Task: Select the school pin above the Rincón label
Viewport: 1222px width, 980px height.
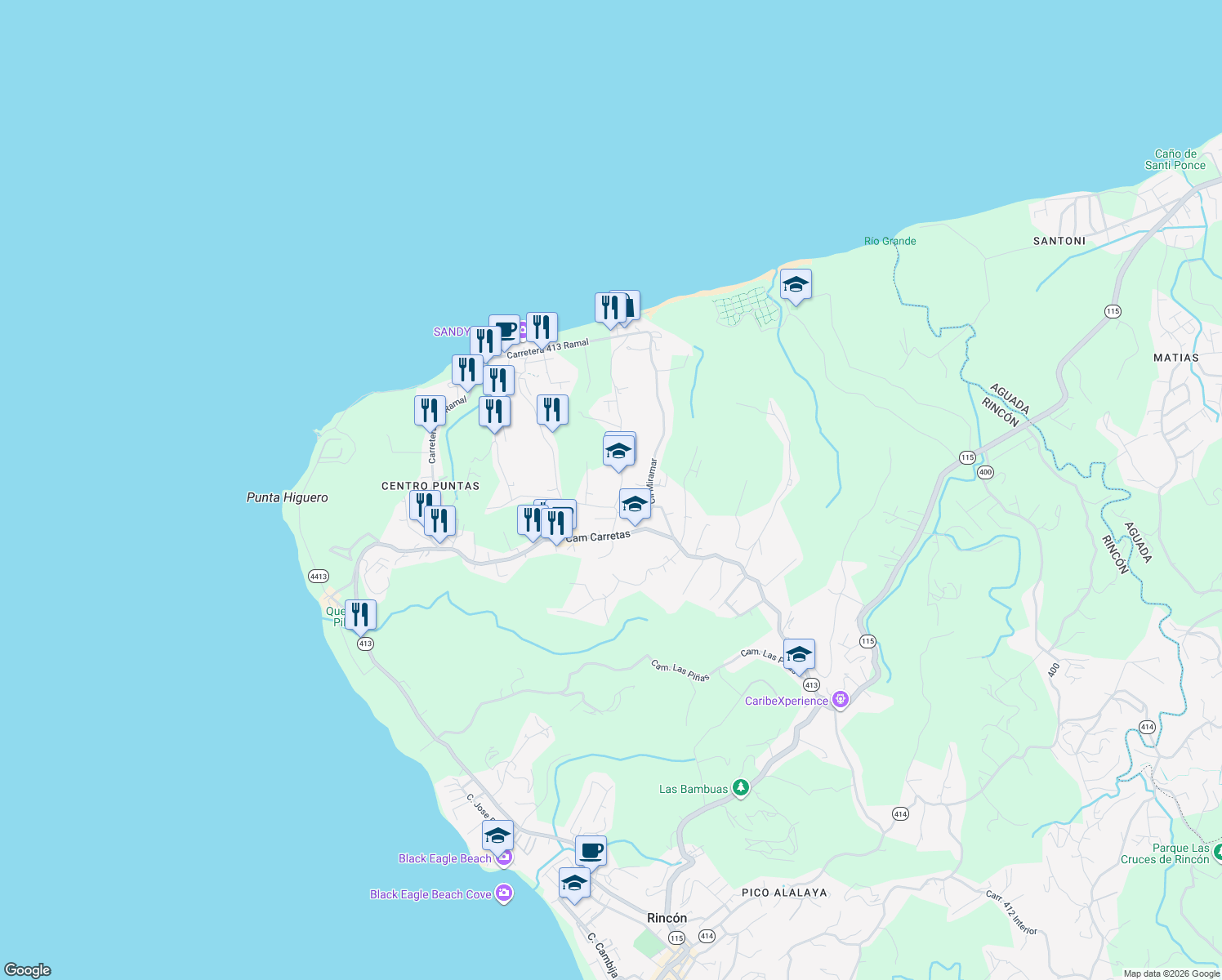Action: tap(575, 883)
